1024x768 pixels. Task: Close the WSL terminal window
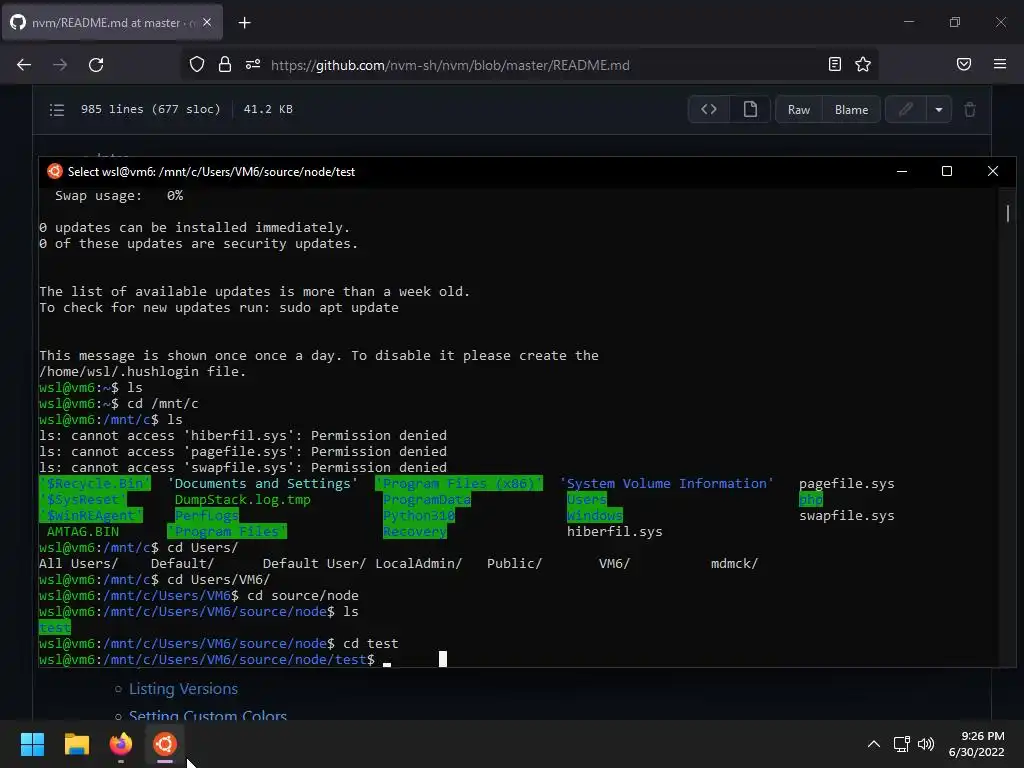point(993,171)
